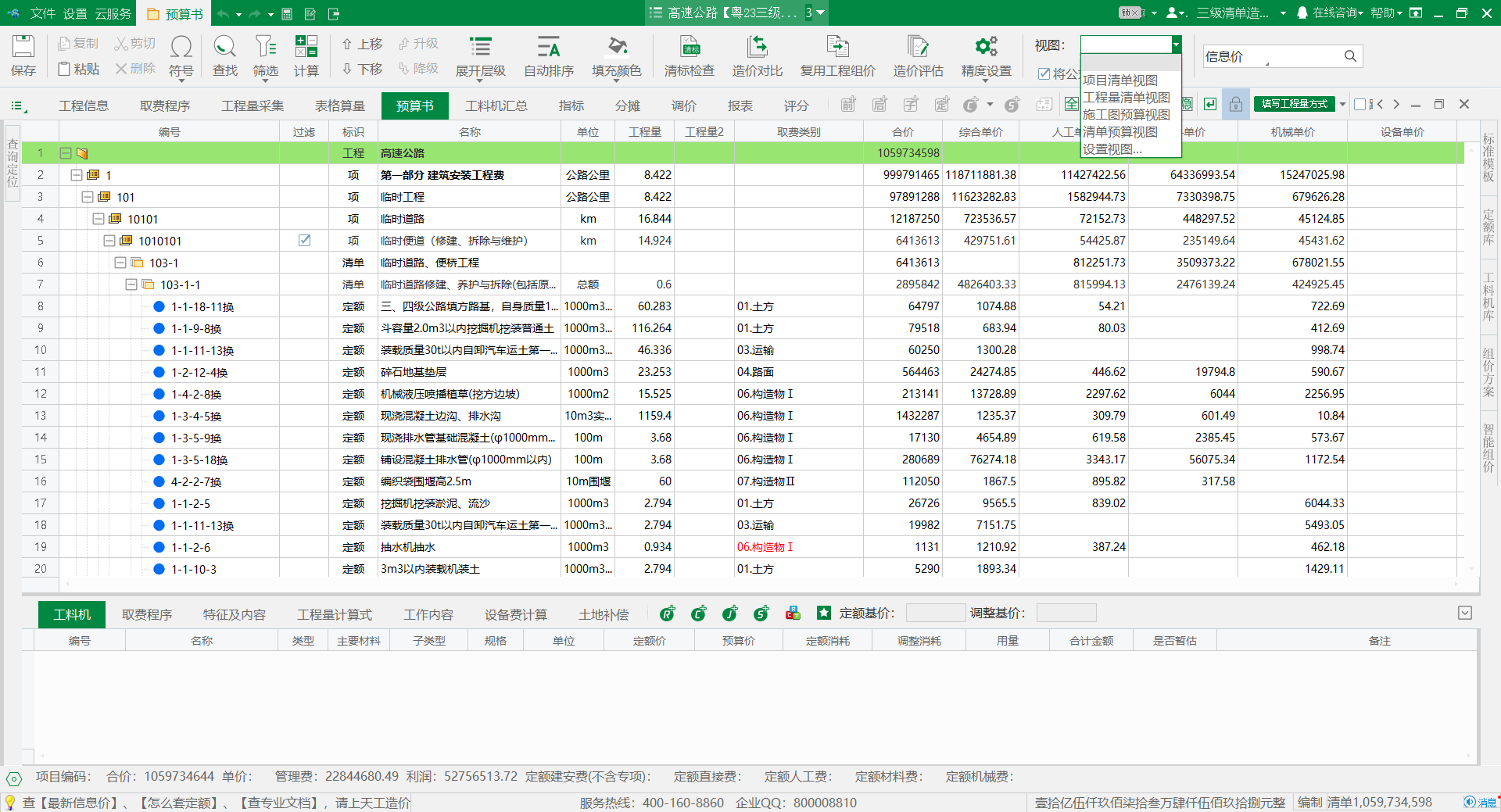Collapse tree node 103-1

tap(120, 263)
